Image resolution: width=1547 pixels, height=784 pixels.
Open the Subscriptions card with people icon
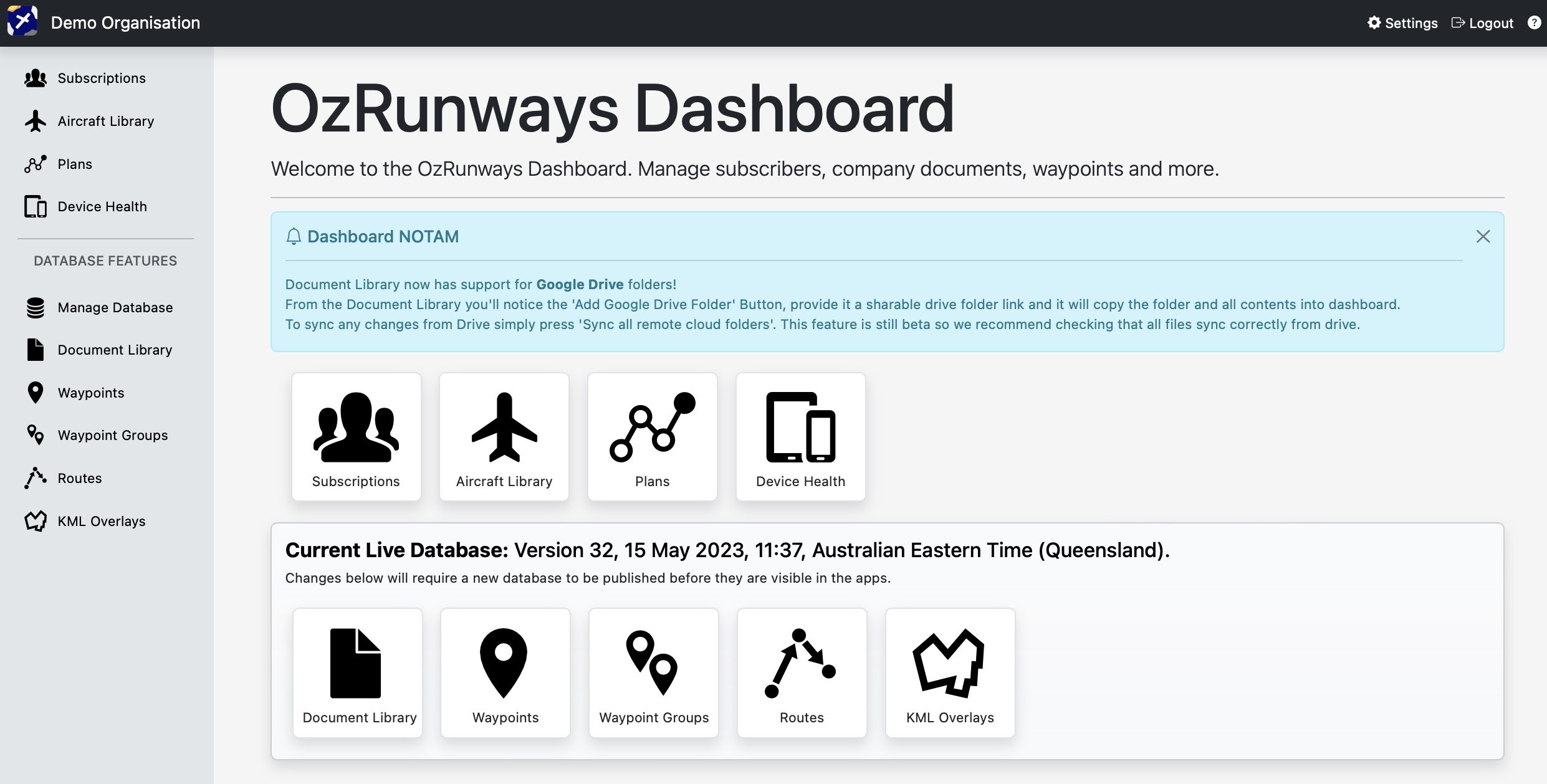pos(356,427)
